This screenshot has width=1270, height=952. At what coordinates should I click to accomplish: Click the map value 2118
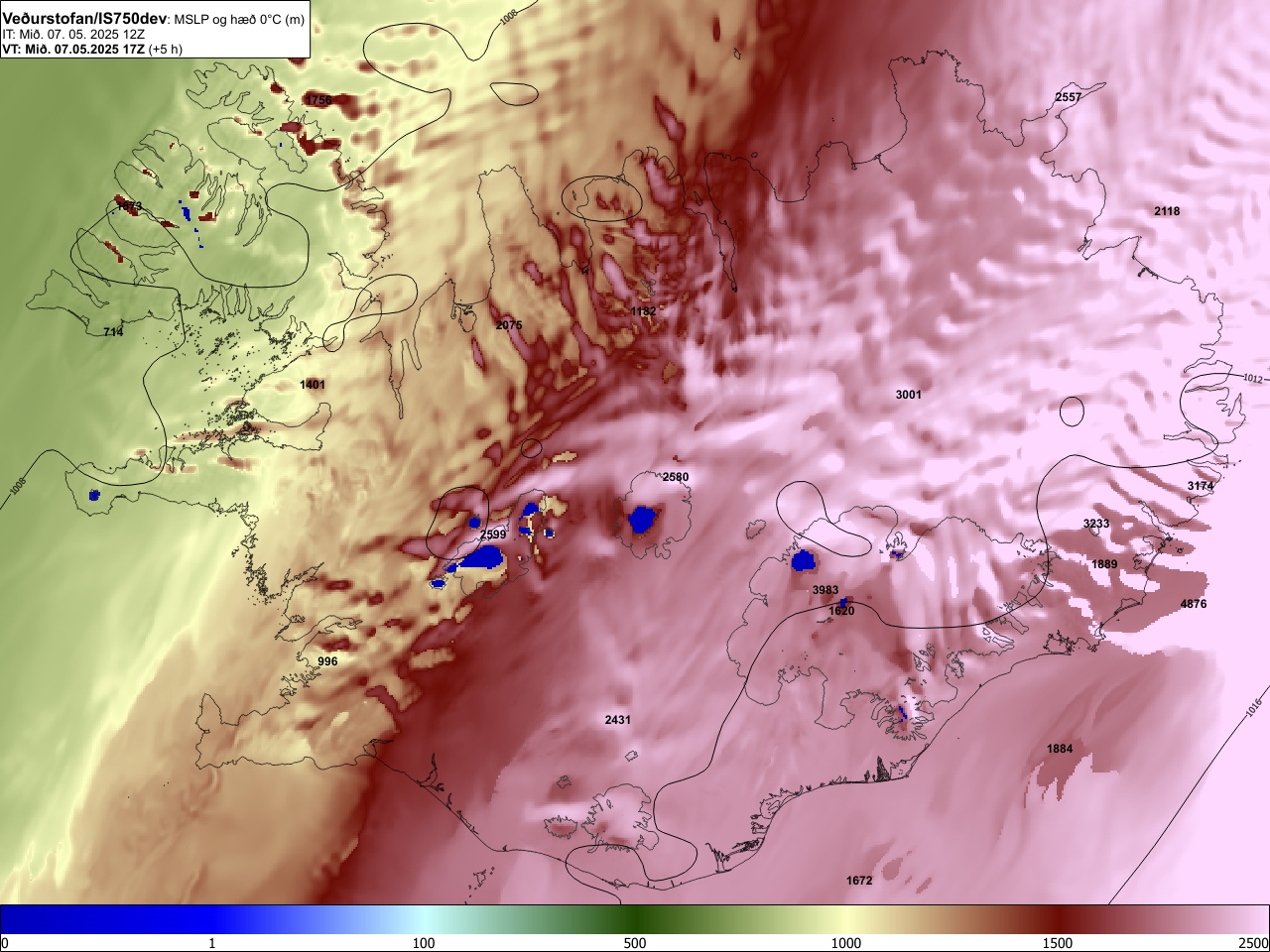tap(1167, 211)
